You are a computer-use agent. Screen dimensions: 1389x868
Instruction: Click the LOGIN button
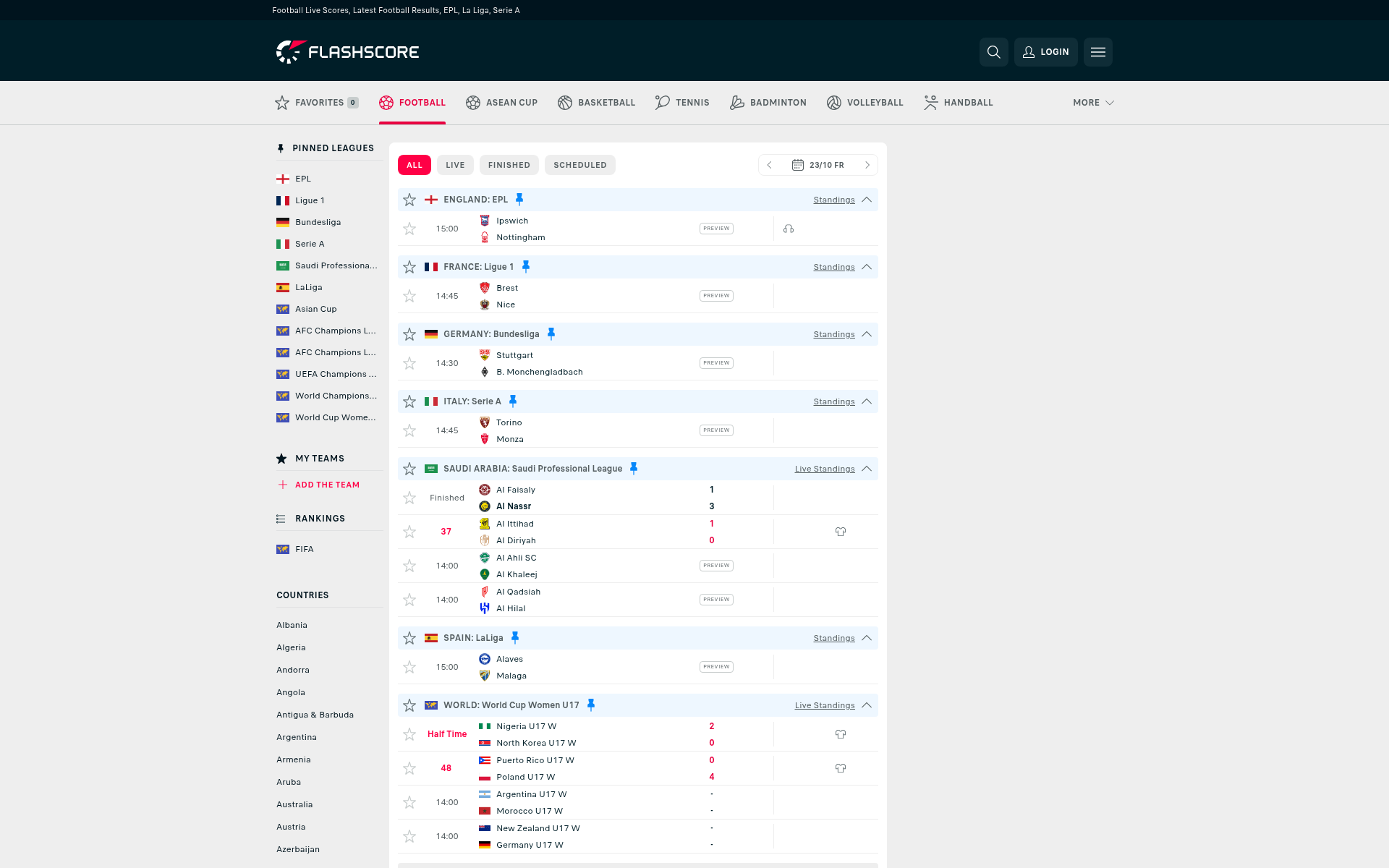pyautogui.click(x=1045, y=52)
